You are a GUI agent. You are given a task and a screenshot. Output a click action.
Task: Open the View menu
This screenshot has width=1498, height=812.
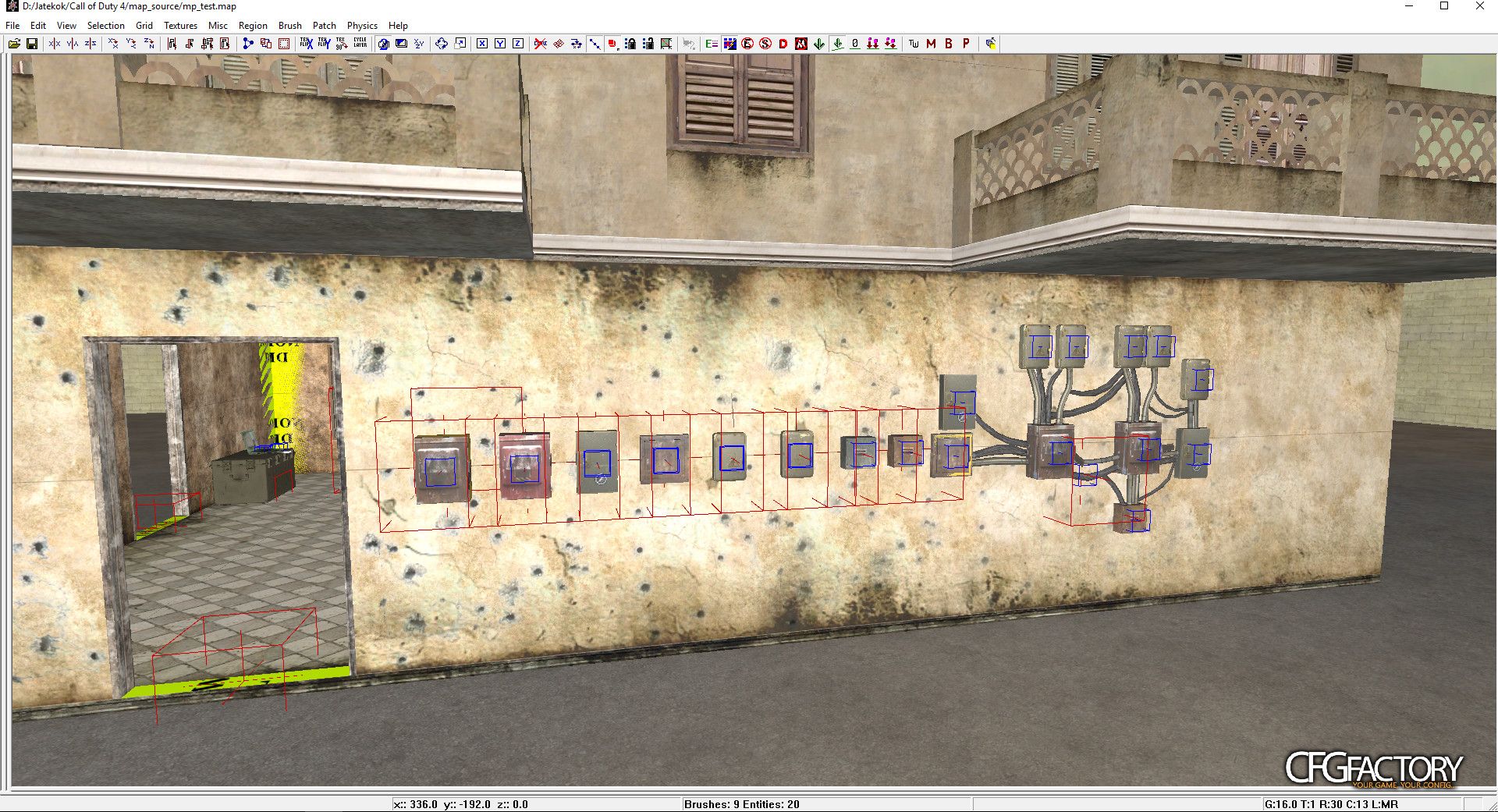tap(66, 26)
